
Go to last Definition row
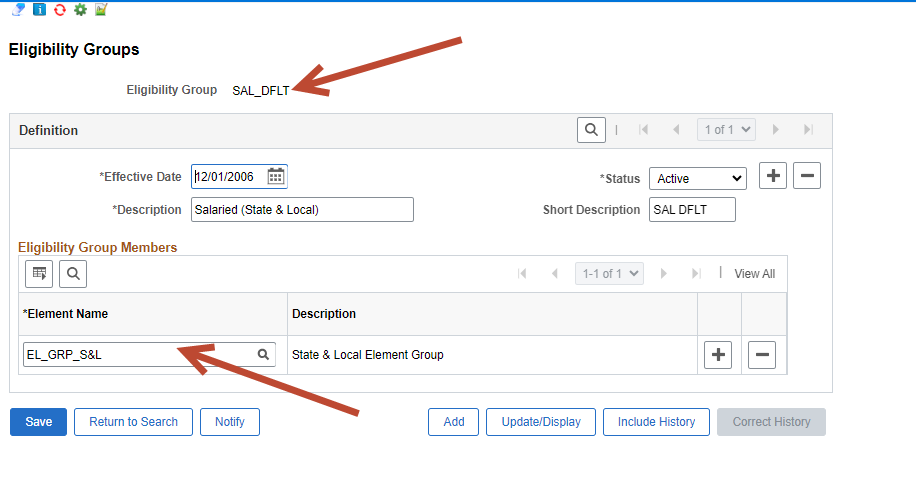coord(809,130)
